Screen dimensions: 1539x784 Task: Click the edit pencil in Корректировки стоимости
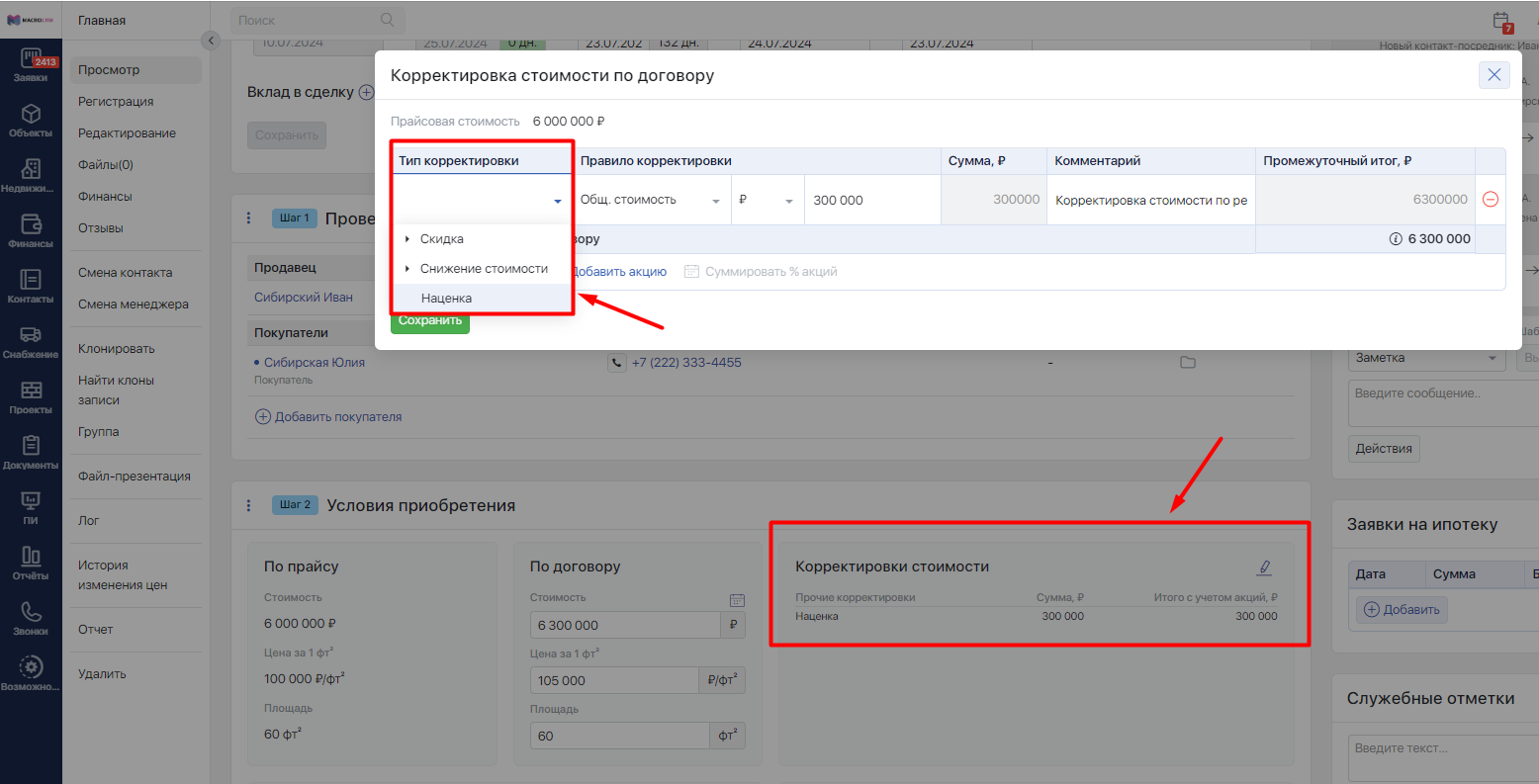[1263, 567]
